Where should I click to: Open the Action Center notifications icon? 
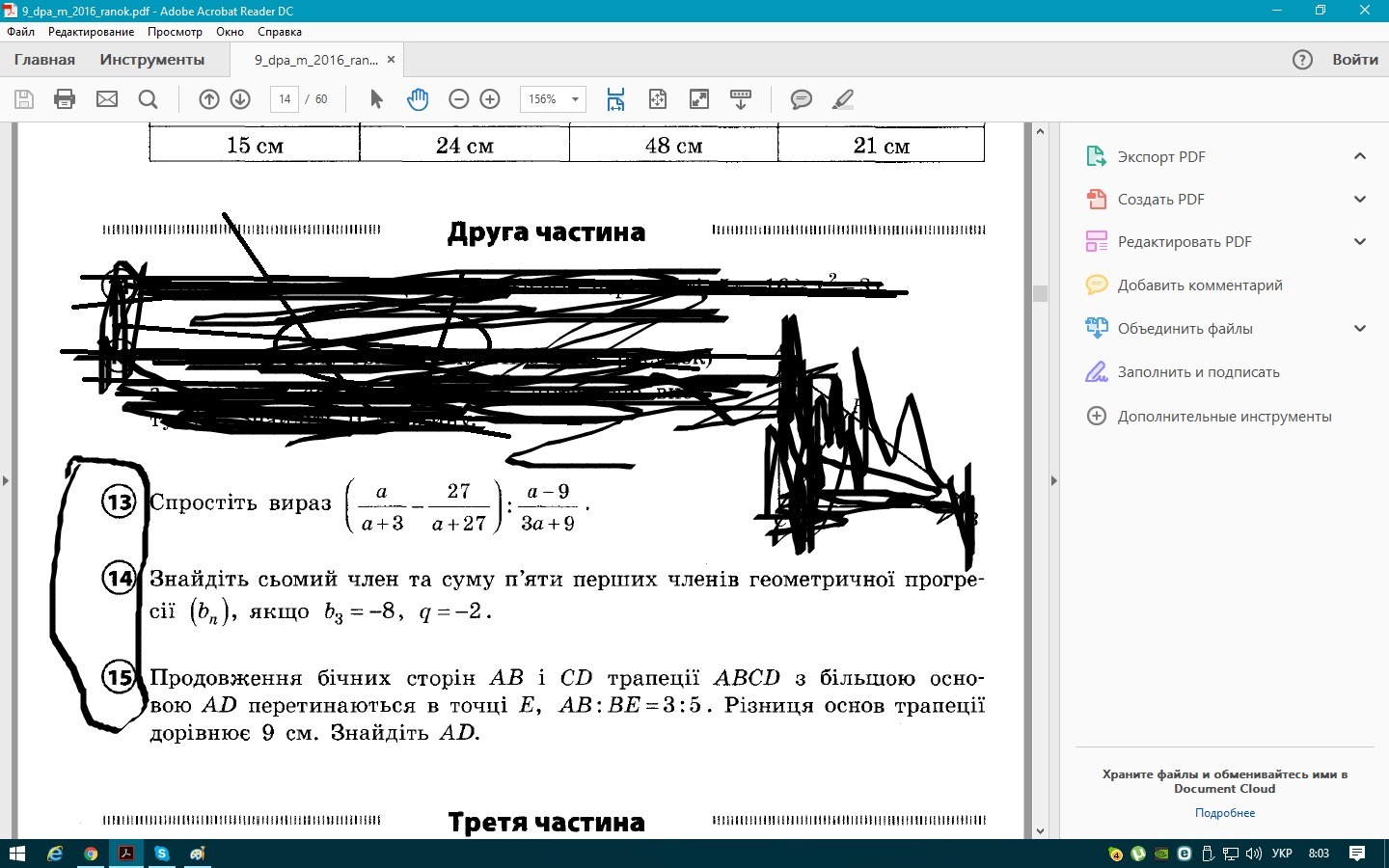1357,854
